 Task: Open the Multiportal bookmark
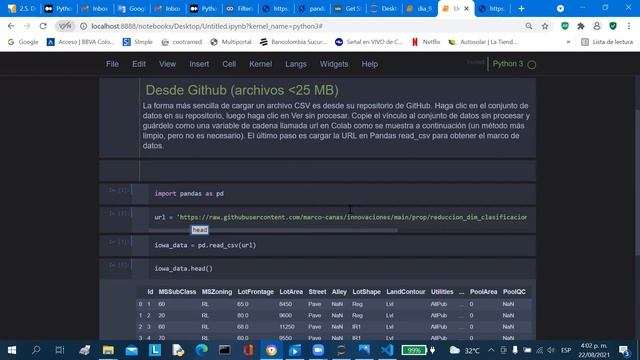(231, 42)
